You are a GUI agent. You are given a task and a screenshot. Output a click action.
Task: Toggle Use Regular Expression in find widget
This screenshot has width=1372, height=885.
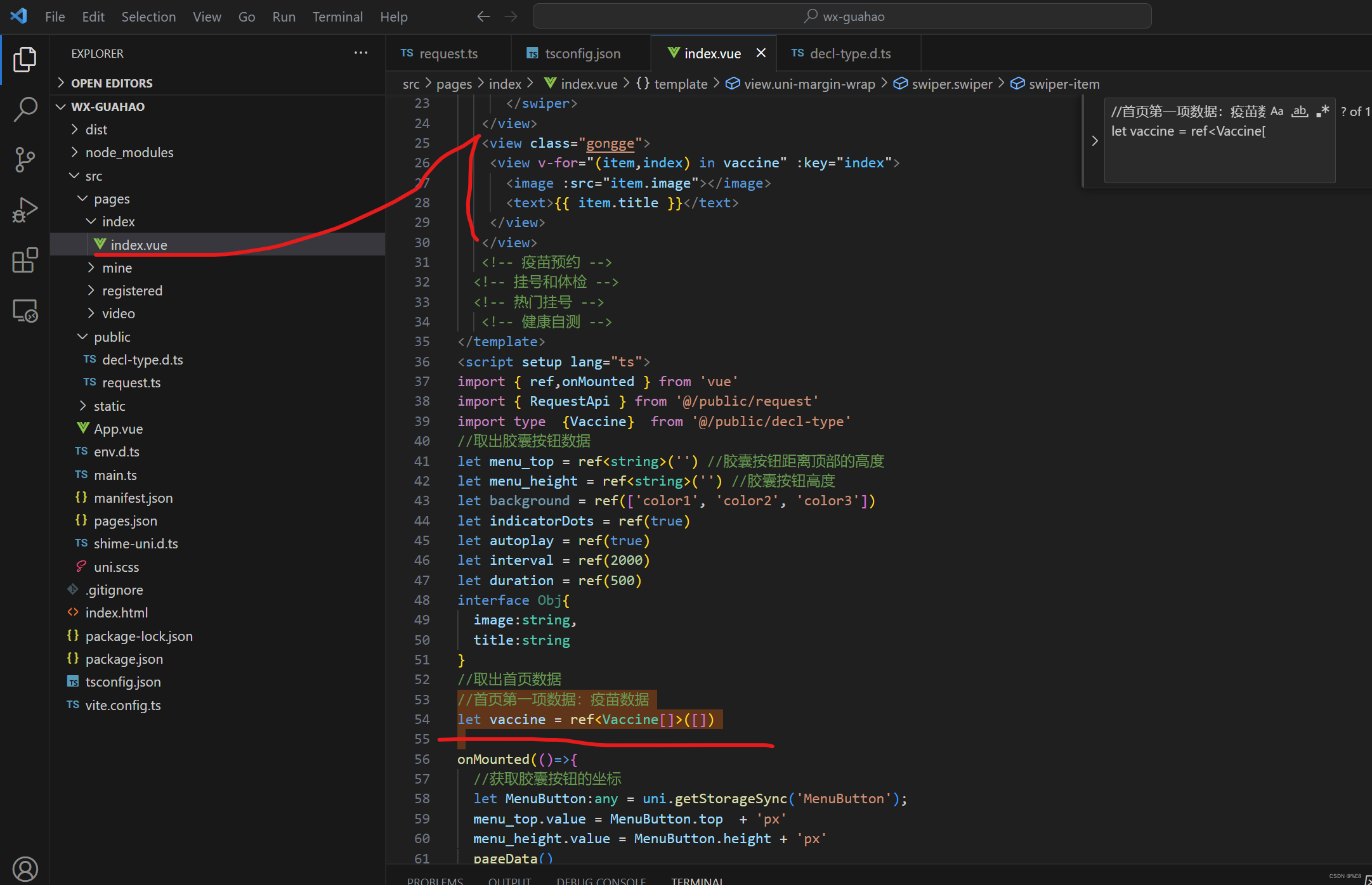point(1323,112)
